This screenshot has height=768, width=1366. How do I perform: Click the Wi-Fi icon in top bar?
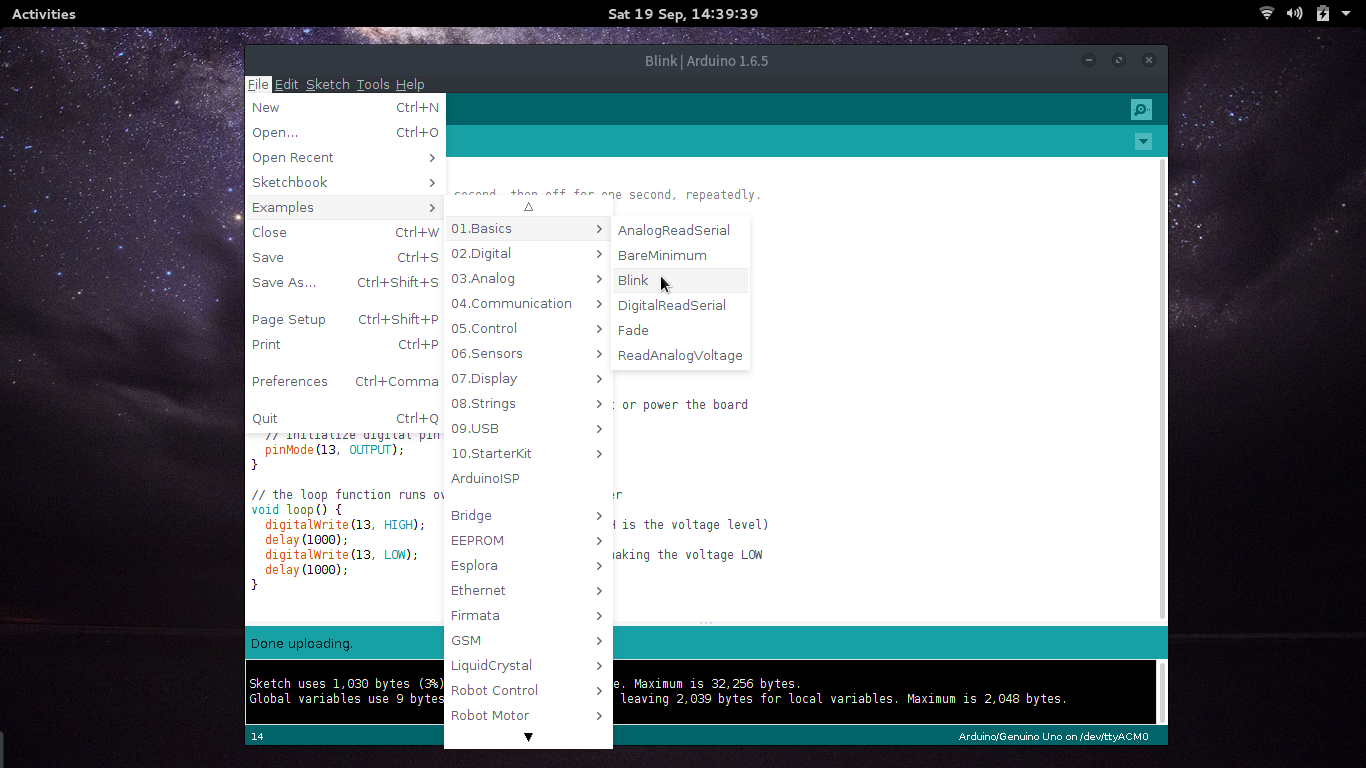(x=1267, y=14)
